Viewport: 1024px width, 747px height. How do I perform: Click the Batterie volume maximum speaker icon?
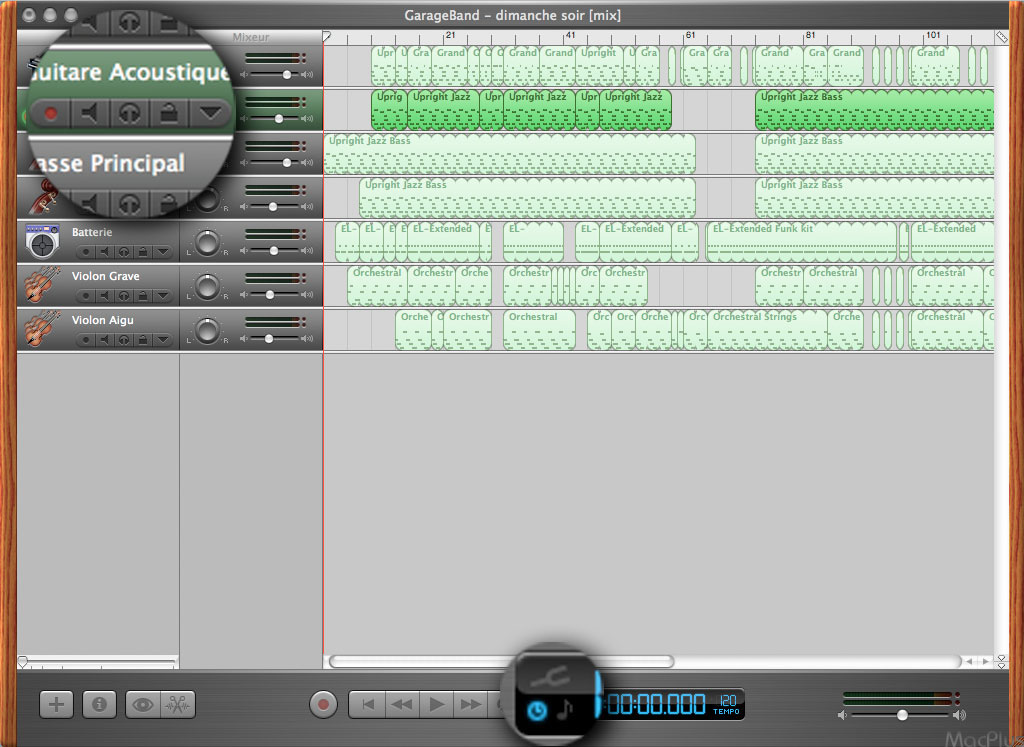pos(307,251)
